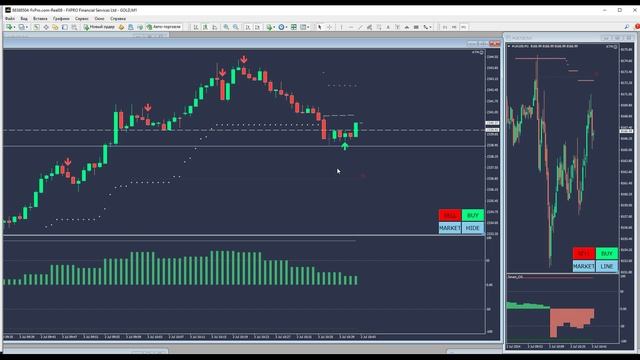
Task: Toggle the Авто-торговля button
Action: pos(164,27)
